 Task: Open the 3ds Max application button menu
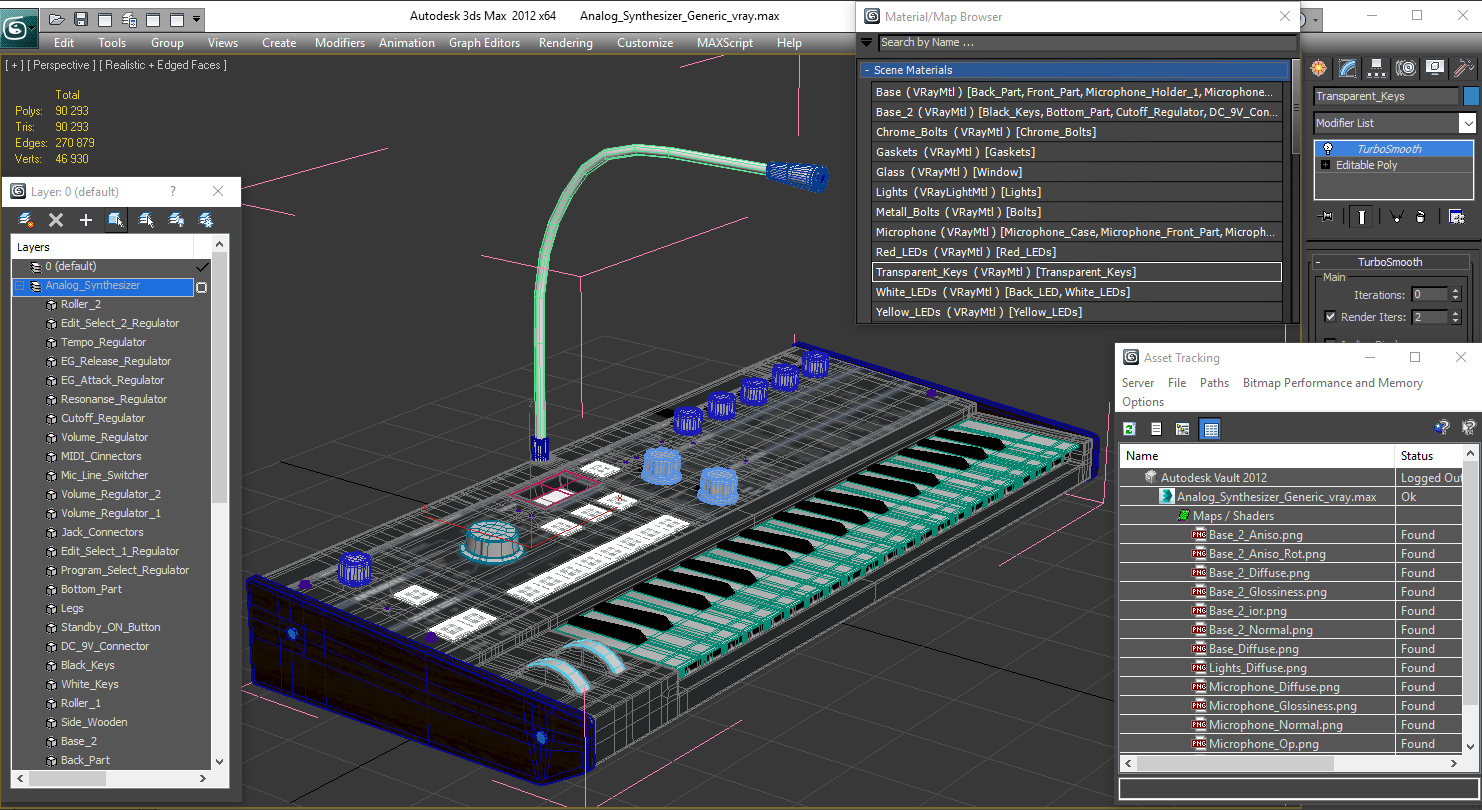(19, 27)
